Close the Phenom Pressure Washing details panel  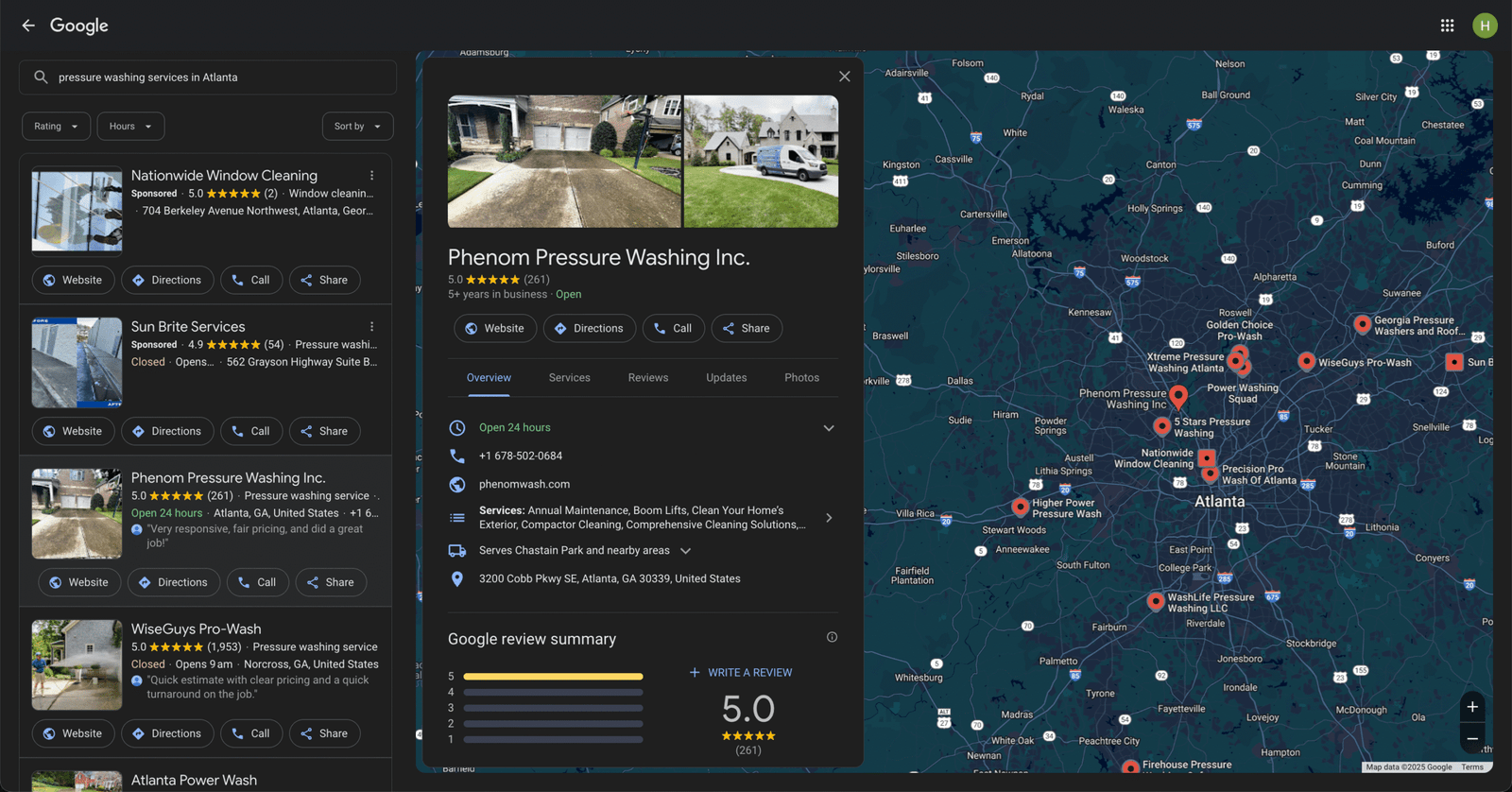tap(845, 77)
